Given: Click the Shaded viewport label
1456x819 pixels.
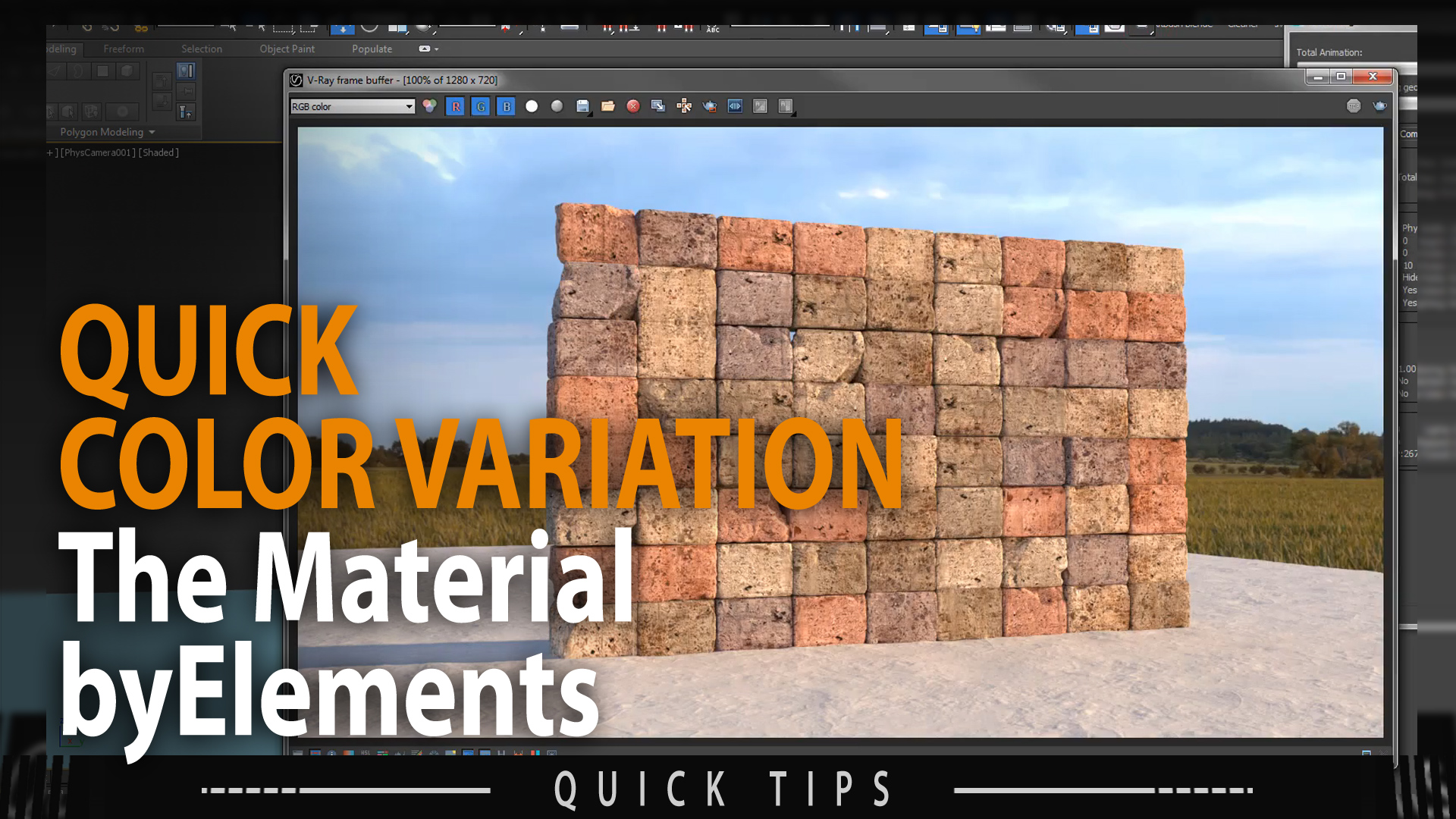Looking at the screenshot, I should point(160,152).
